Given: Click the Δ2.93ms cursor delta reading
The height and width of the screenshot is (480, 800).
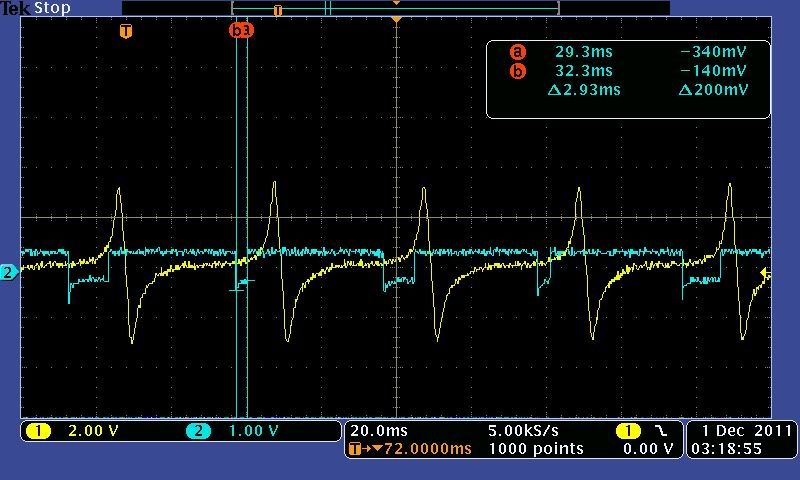Looking at the screenshot, I should [x=585, y=90].
